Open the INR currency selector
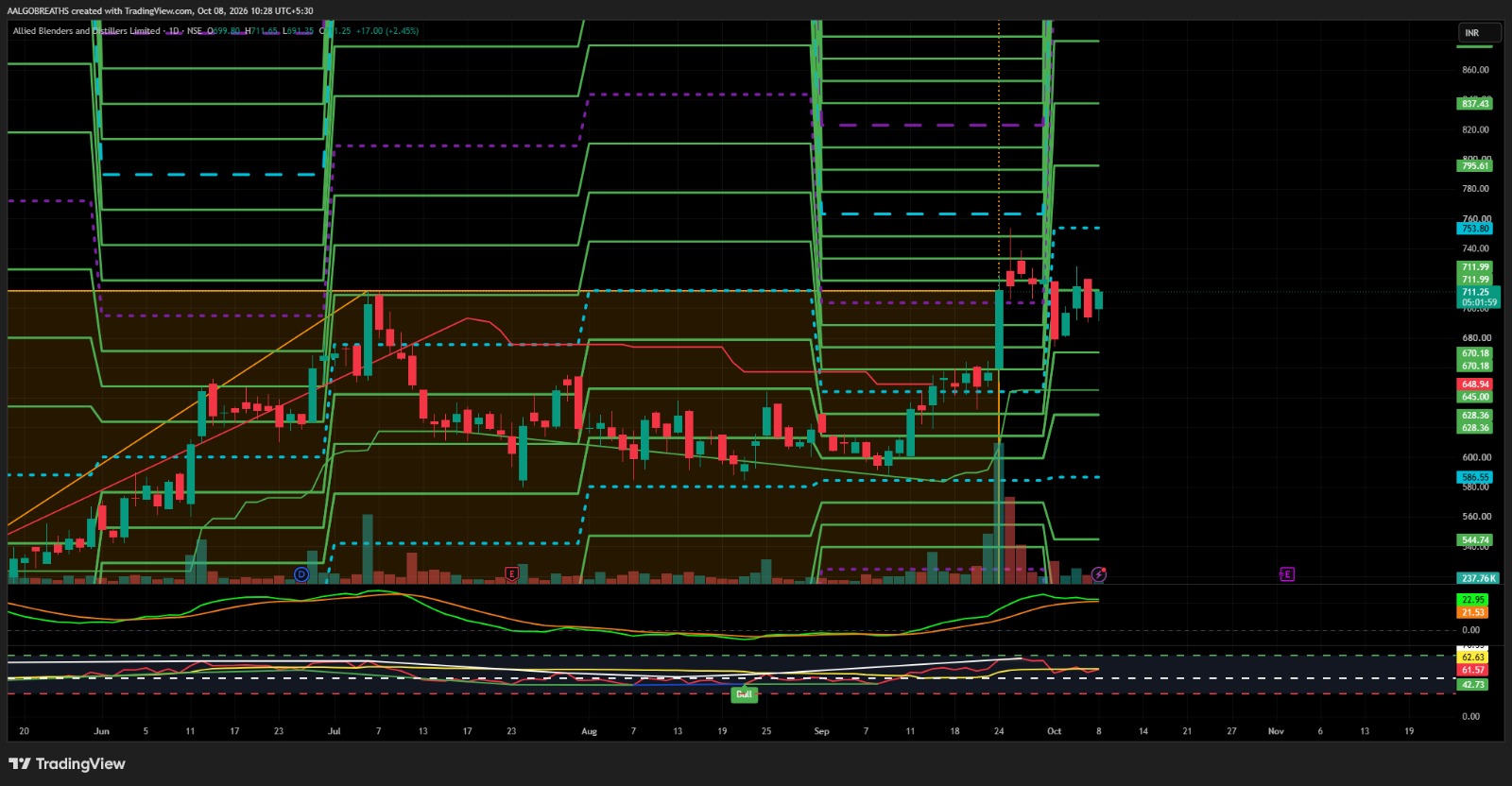The width and height of the screenshot is (1512, 786). 1478,33
